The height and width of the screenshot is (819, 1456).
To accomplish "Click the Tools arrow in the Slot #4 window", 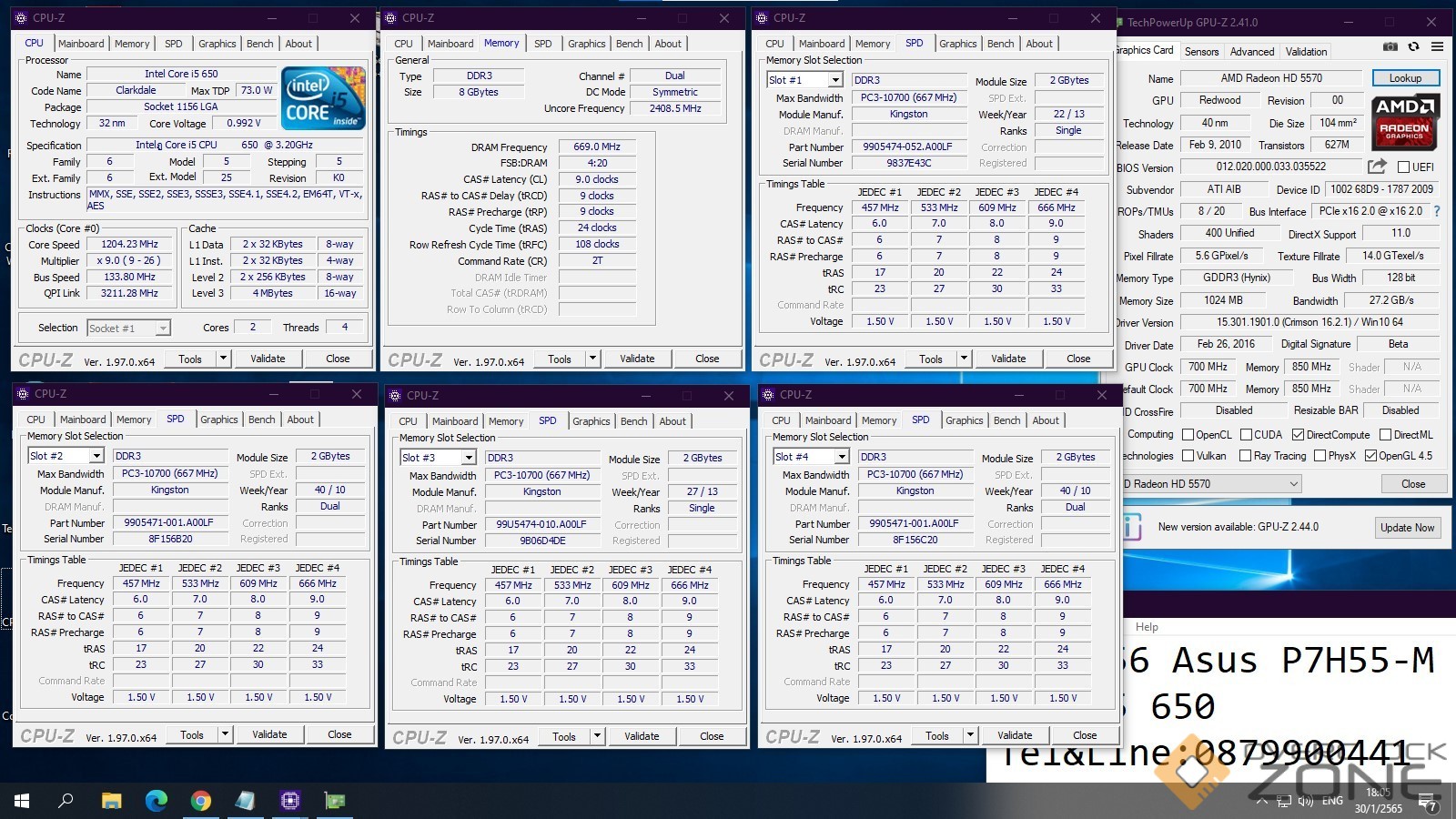I will click(x=970, y=735).
